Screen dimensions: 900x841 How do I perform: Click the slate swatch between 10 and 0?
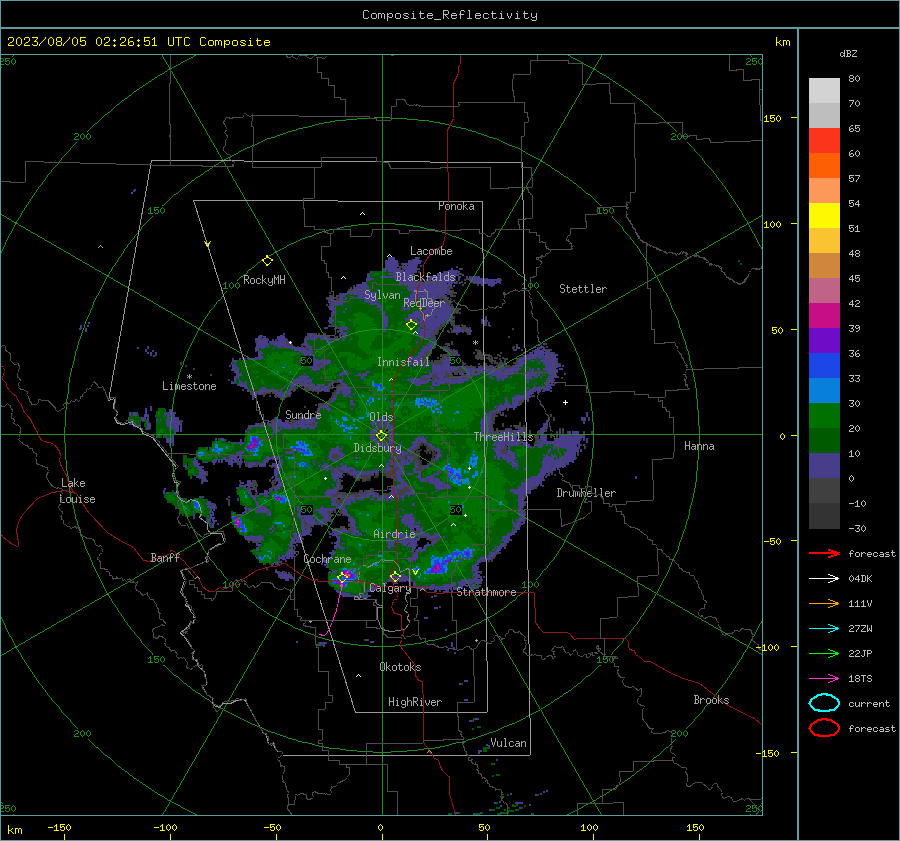(x=824, y=466)
